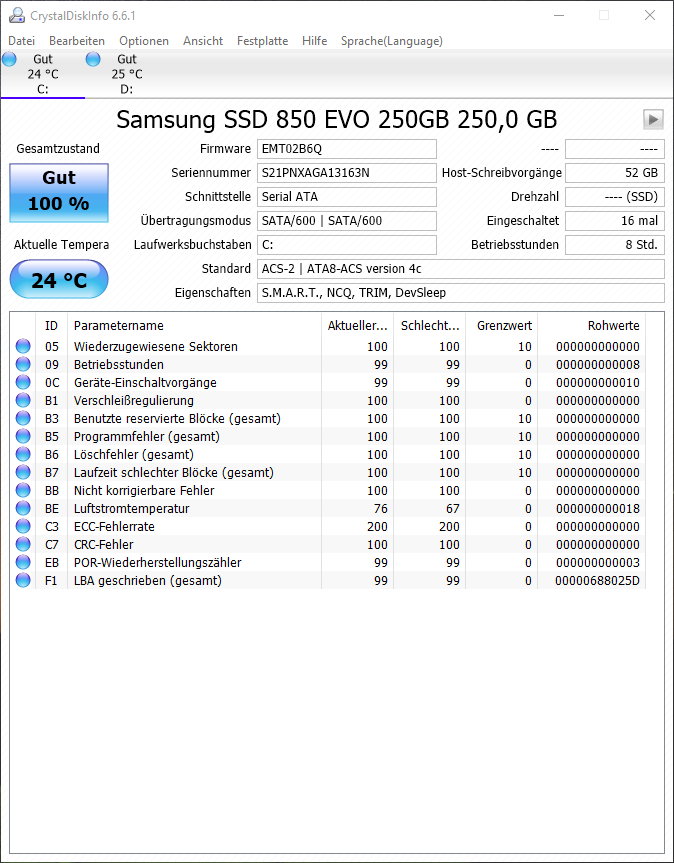The width and height of the screenshot is (674, 863).
Task: Click status orb for POR-Wiederherstellungszähler row
Action: click(x=23, y=562)
